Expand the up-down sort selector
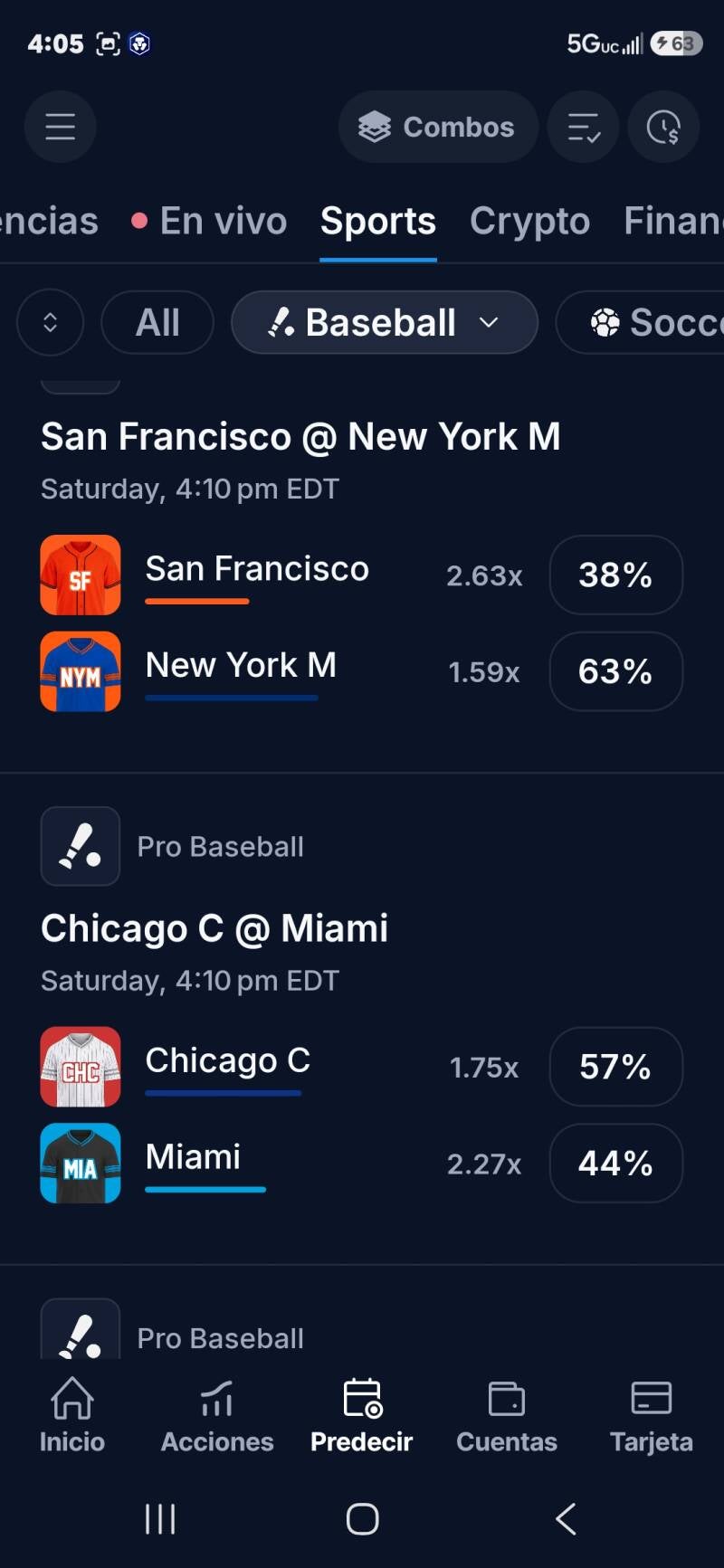Viewport: 724px width, 1568px height. pyautogui.click(x=51, y=322)
